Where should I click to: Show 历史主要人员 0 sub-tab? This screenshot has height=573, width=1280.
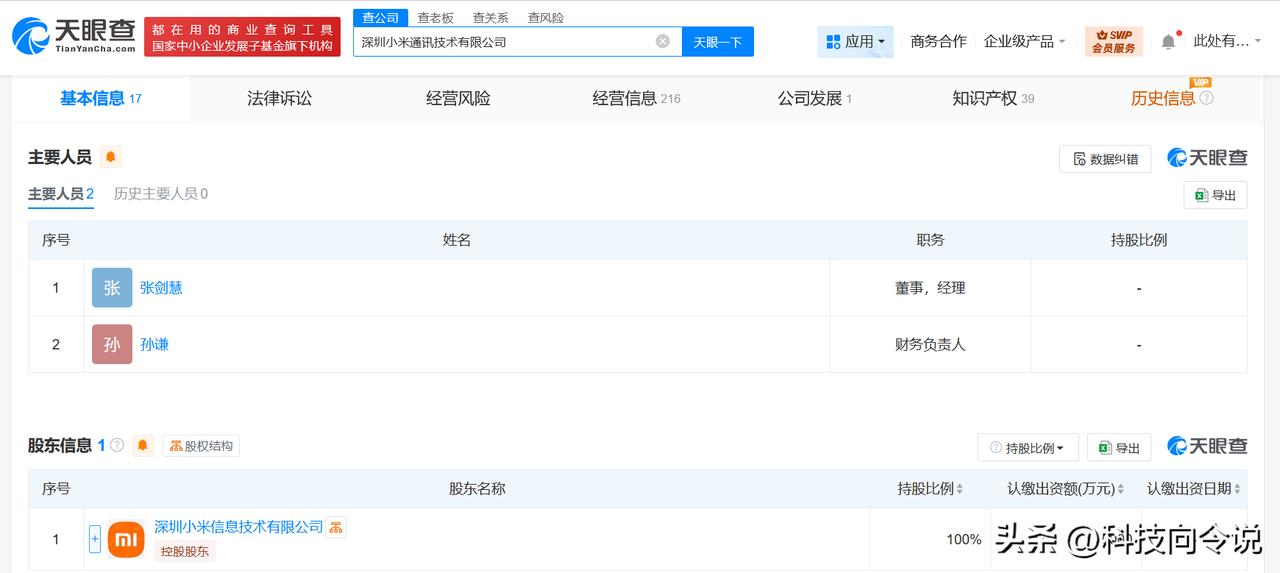161,194
